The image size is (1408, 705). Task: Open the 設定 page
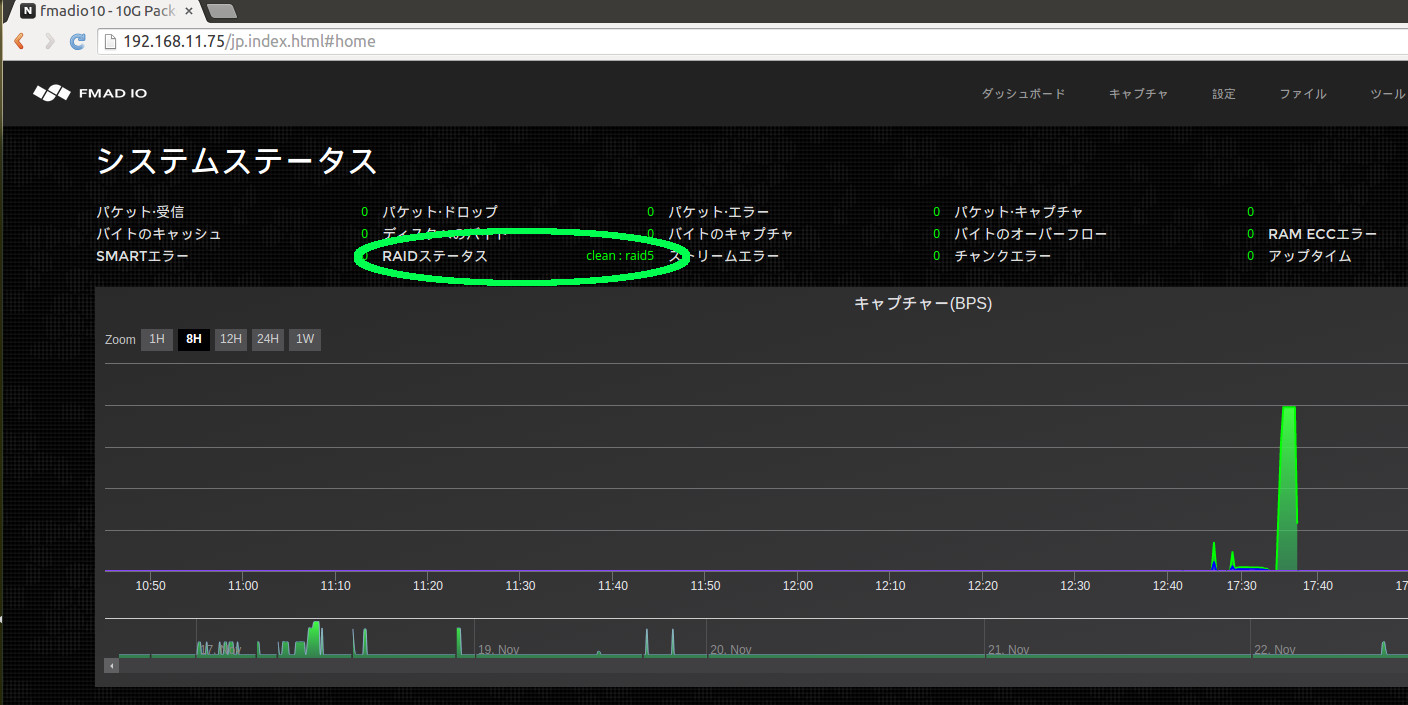point(1223,93)
